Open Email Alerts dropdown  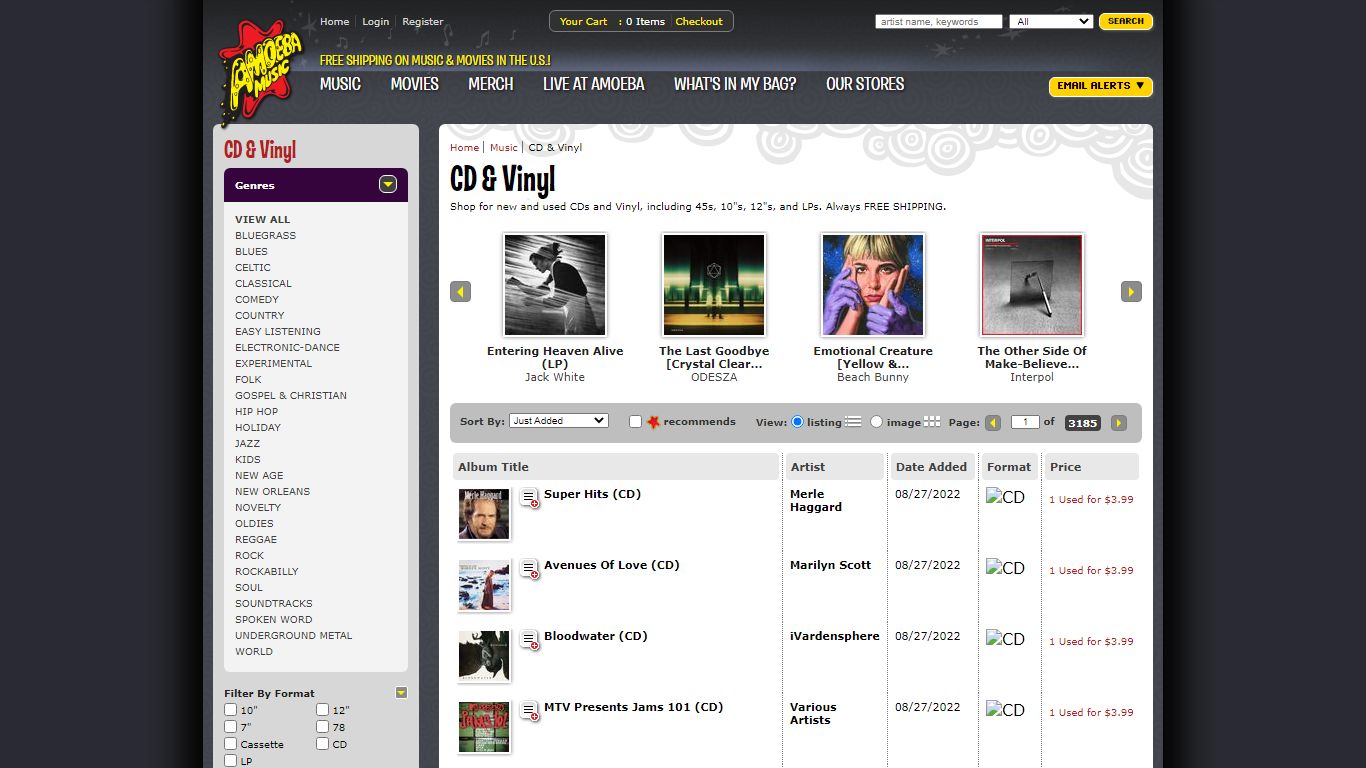pyautogui.click(x=1101, y=86)
